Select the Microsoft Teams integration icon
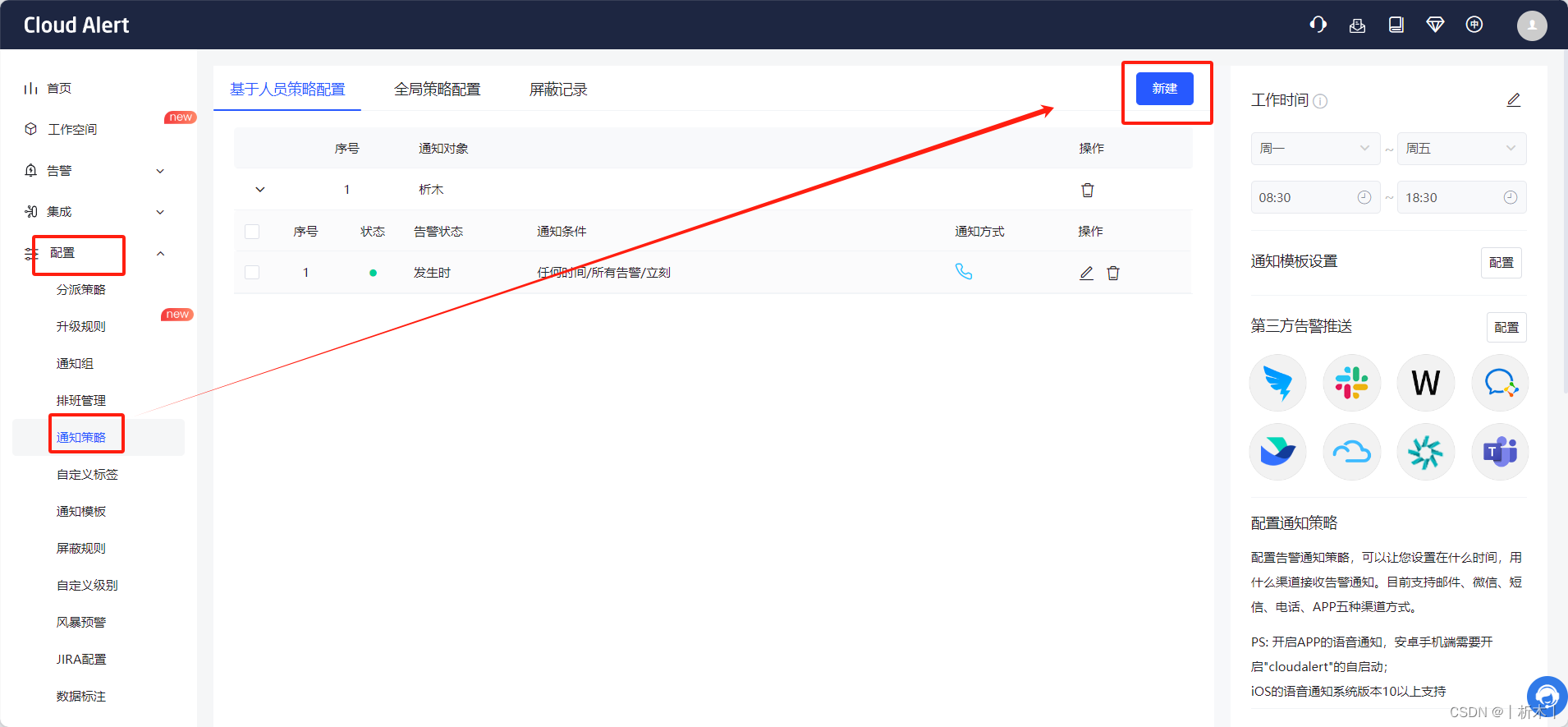Viewport: 1568px width, 727px height. click(x=1500, y=452)
